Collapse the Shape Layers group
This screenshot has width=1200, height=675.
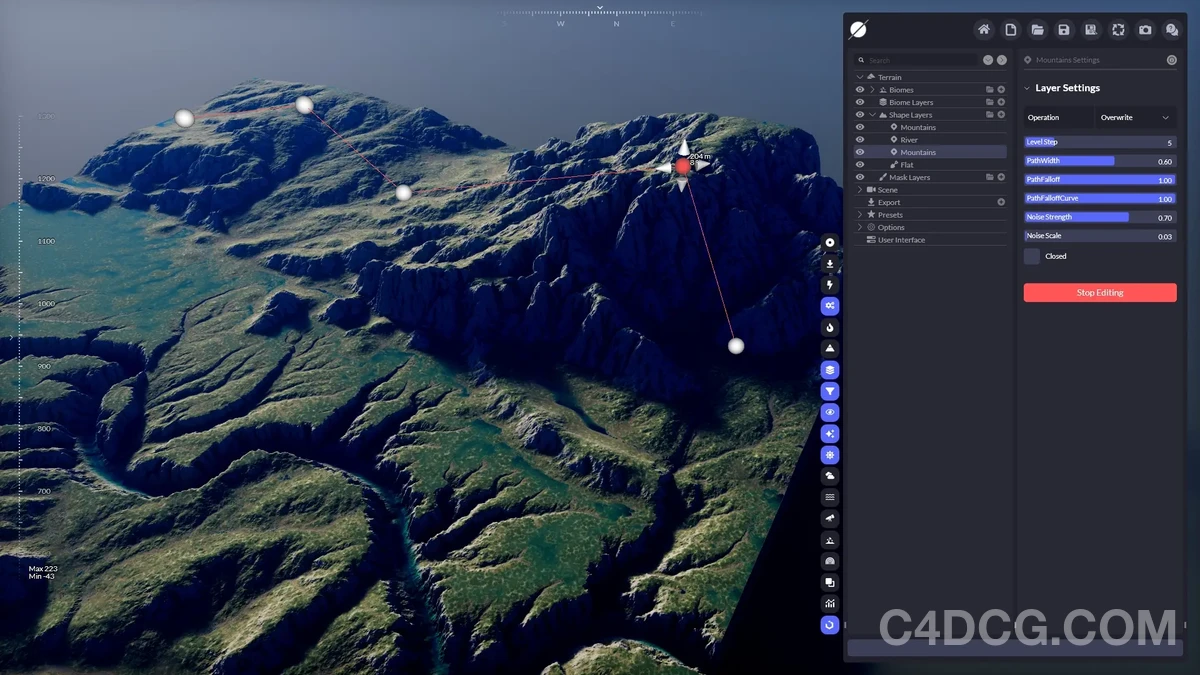[870, 114]
